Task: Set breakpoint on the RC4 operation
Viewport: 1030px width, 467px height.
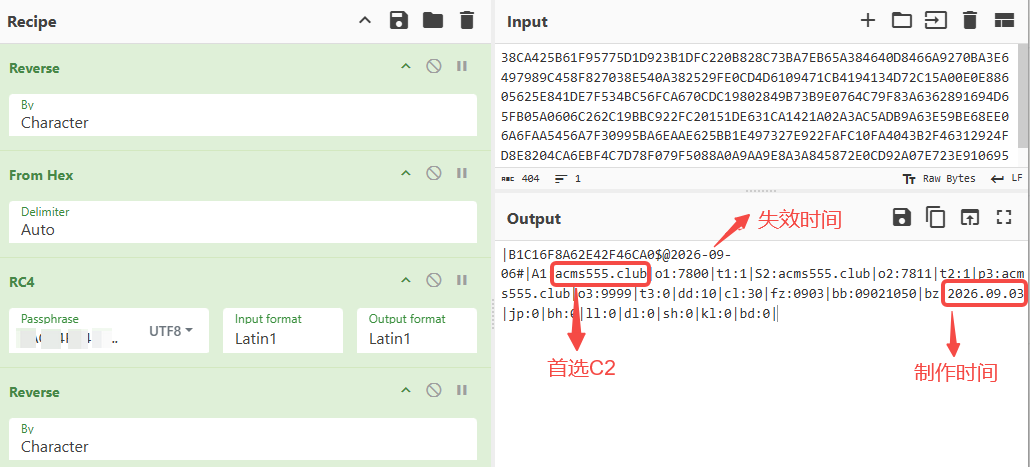Action: coord(462,280)
